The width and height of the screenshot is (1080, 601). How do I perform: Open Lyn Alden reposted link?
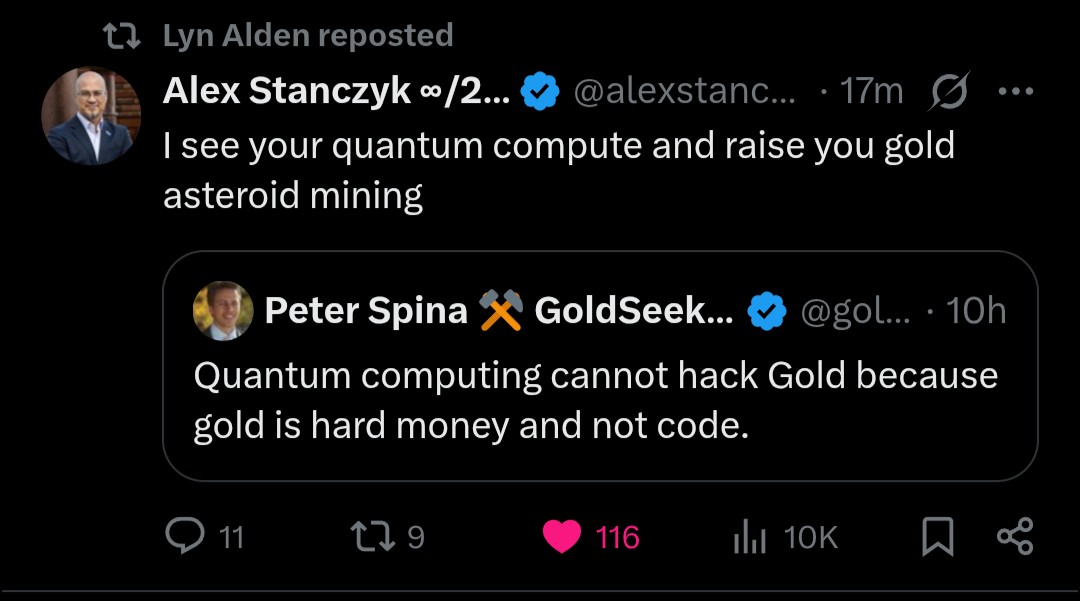pos(307,36)
